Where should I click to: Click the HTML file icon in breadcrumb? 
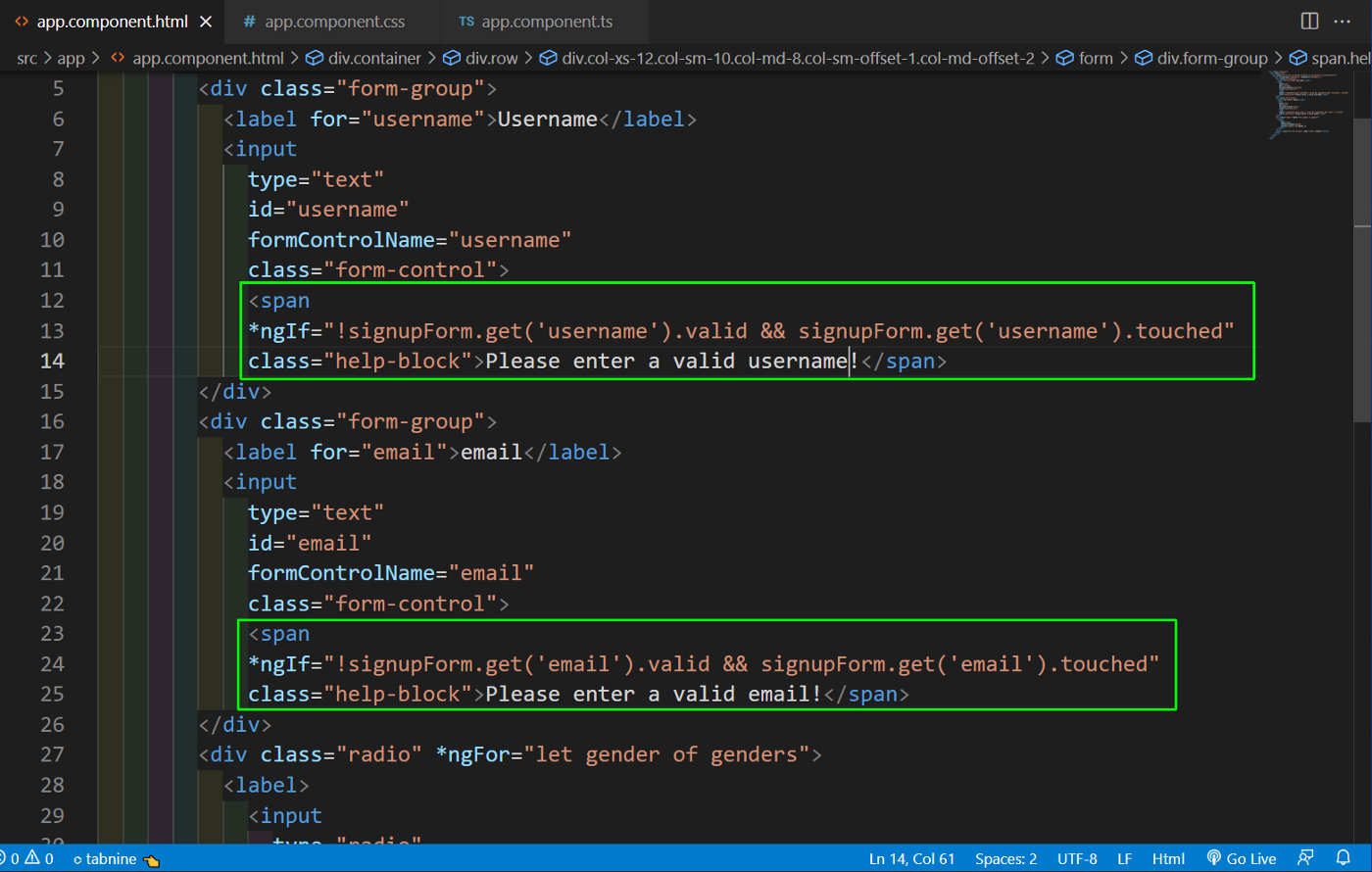(119, 59)
